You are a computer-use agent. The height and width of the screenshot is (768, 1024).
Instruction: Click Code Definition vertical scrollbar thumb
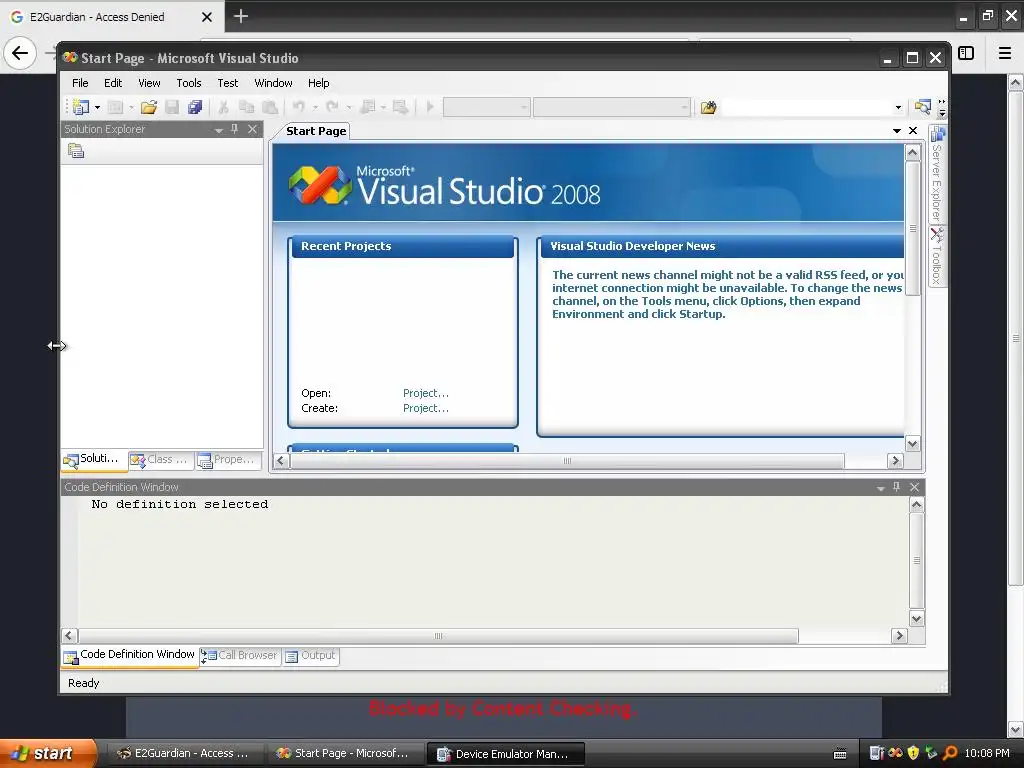916,560
